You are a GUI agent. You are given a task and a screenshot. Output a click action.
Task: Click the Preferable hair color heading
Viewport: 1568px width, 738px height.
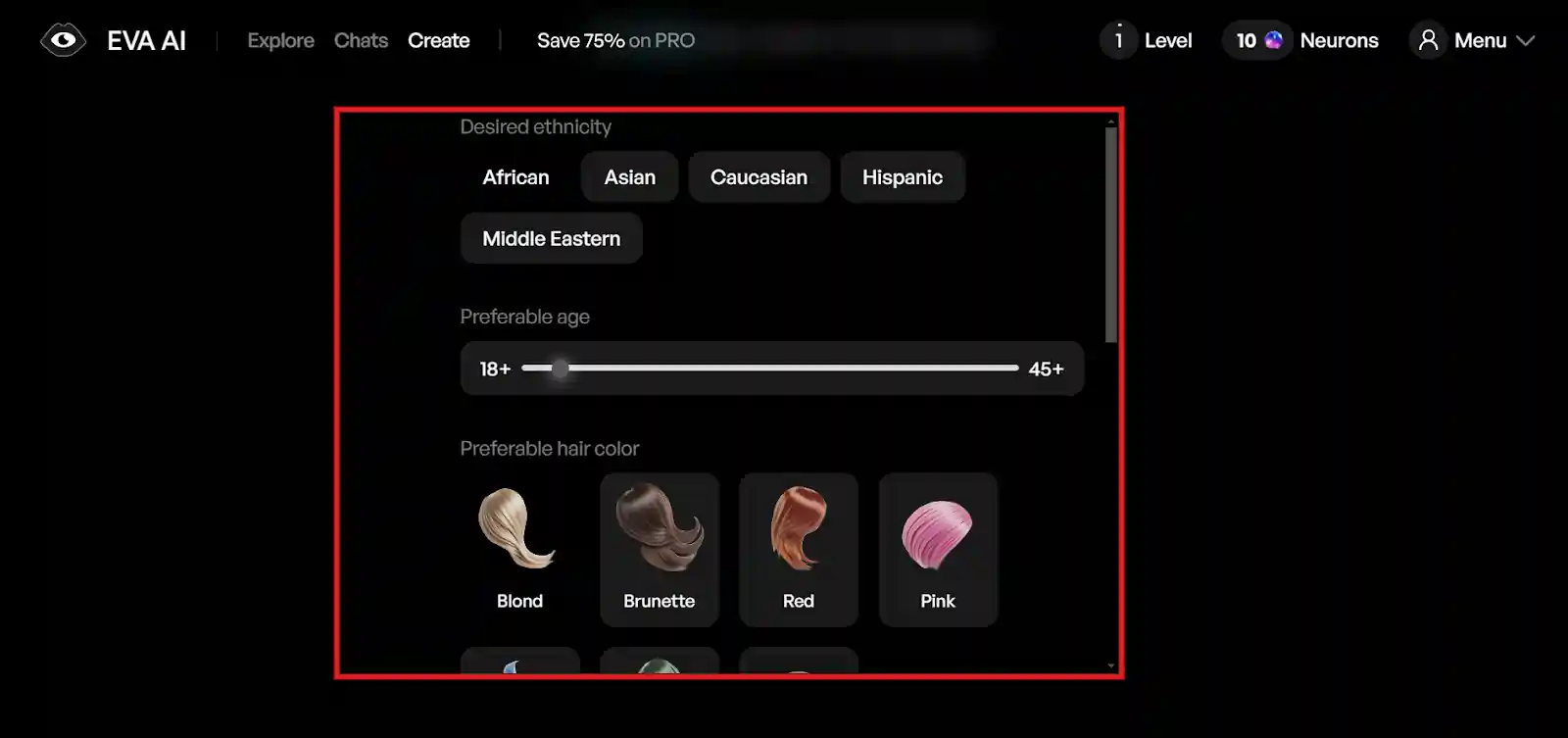coord(549,448)
